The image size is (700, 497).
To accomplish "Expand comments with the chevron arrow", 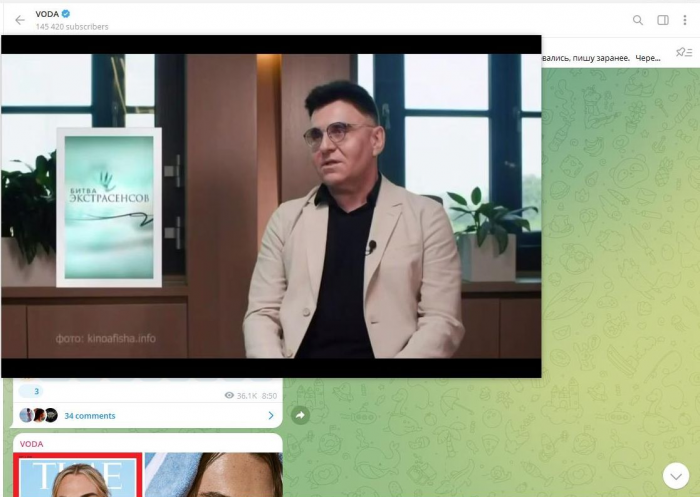I will (271, 416).
